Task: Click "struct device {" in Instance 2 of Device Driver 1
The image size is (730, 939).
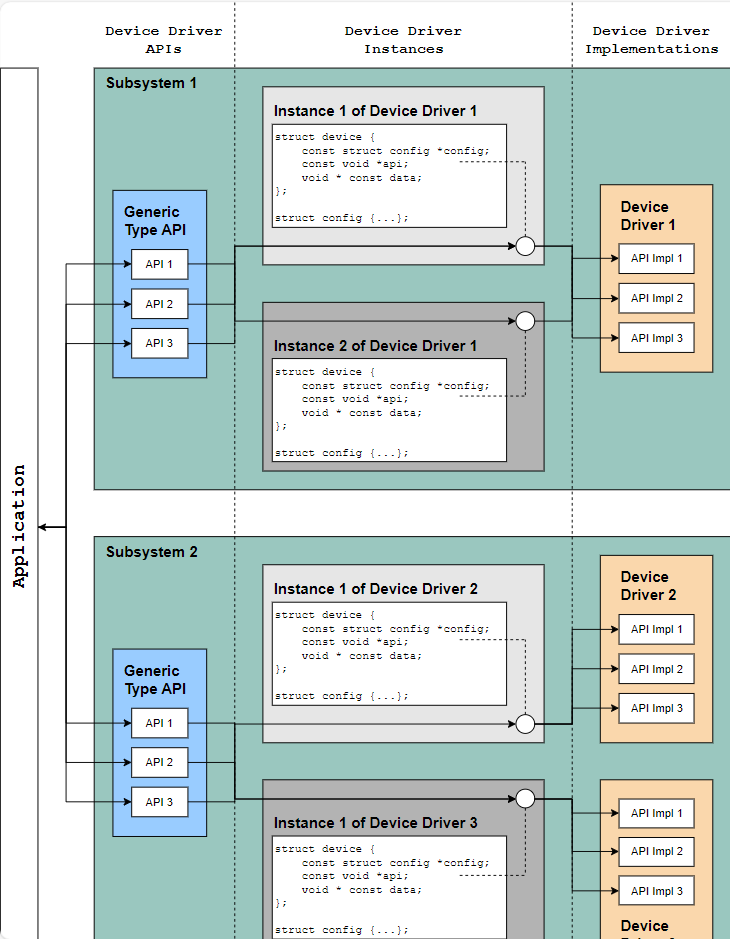Action: tap(325, 372)
